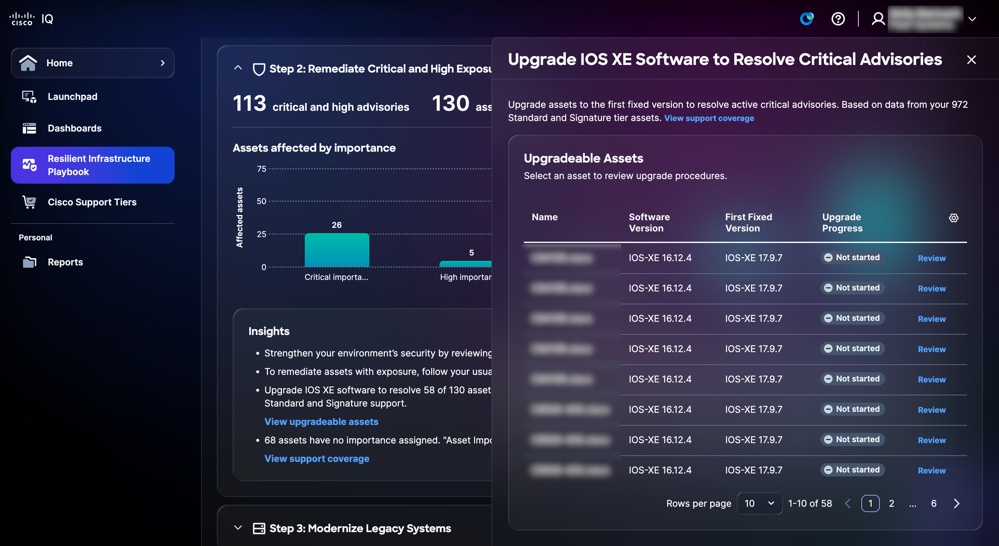Click View support coverage link in panel description
The width and height of the screenshot is (999, 546).
[x=709, y=119]
